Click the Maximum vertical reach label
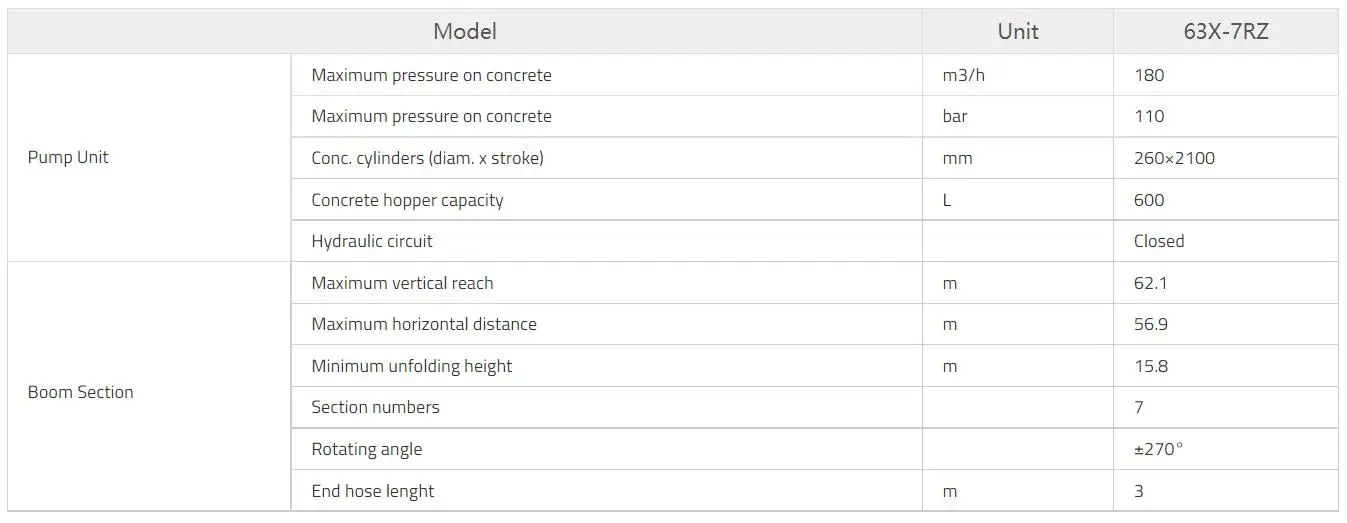Viewport: 1347px width, 523px height. coord(402,283)
